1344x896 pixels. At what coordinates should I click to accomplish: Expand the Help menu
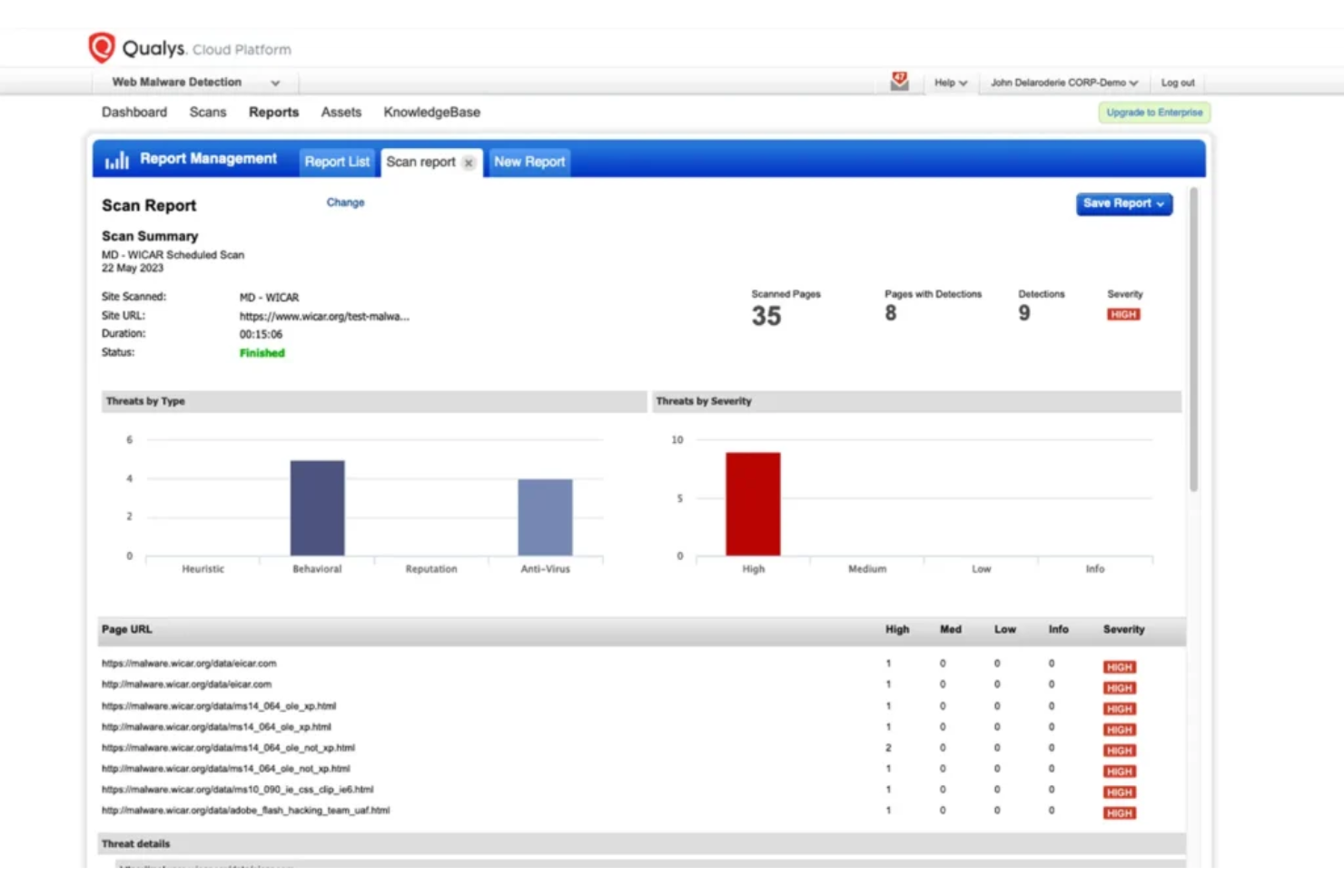[951, 83]
